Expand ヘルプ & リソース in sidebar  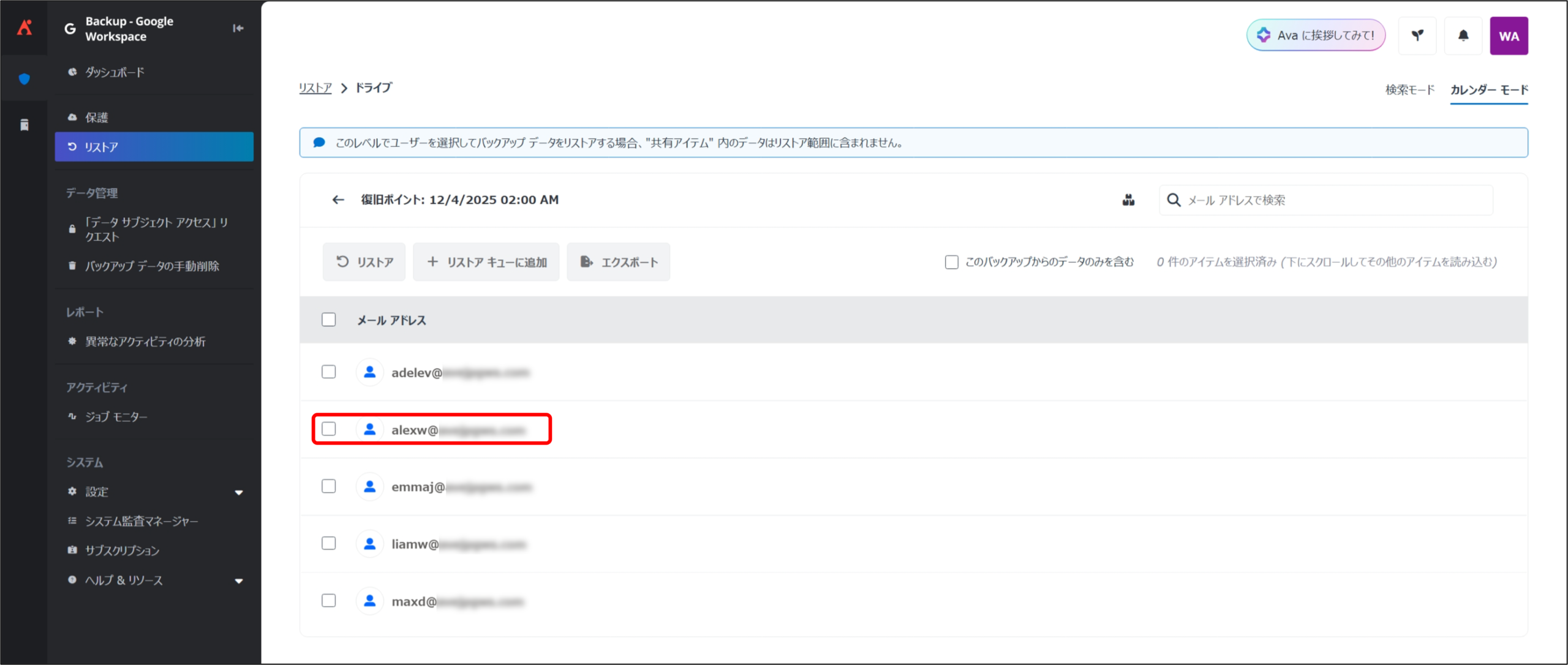[239, 580]
